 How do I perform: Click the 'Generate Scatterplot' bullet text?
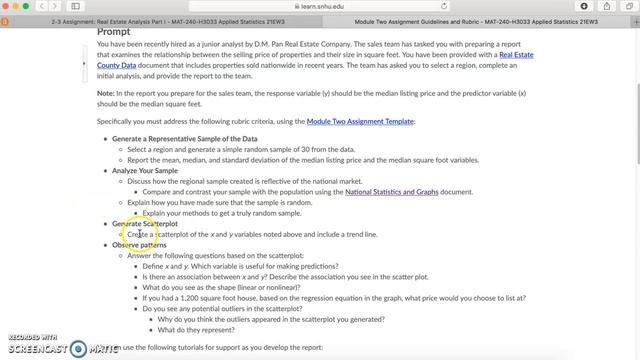point(144,224)
